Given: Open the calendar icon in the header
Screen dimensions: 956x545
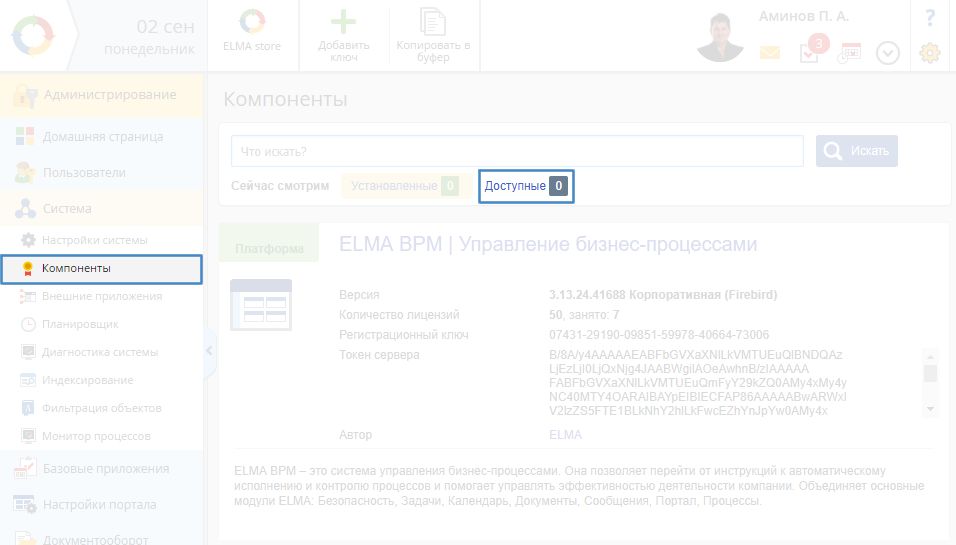Looking at the screenshot, I should coord(849,53).
